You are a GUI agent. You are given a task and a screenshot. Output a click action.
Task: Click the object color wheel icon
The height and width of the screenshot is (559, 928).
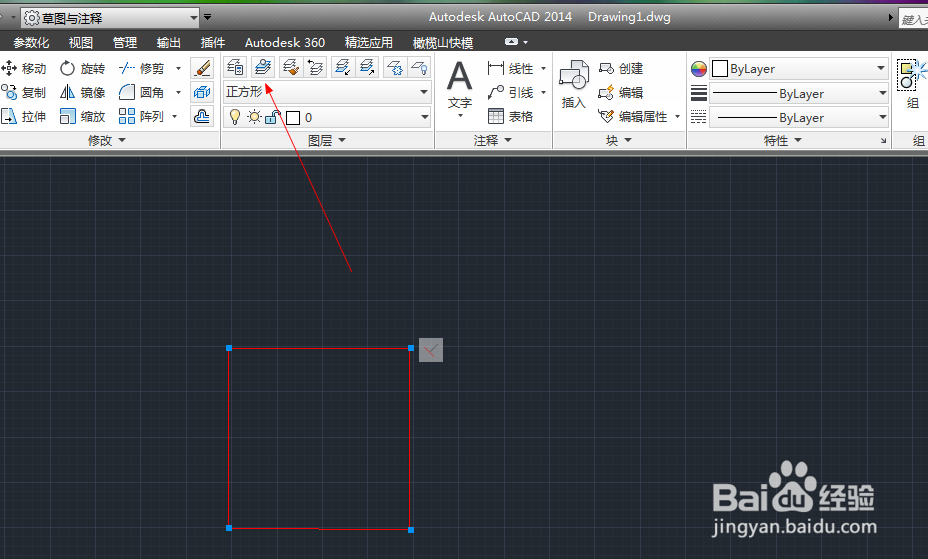699,69
